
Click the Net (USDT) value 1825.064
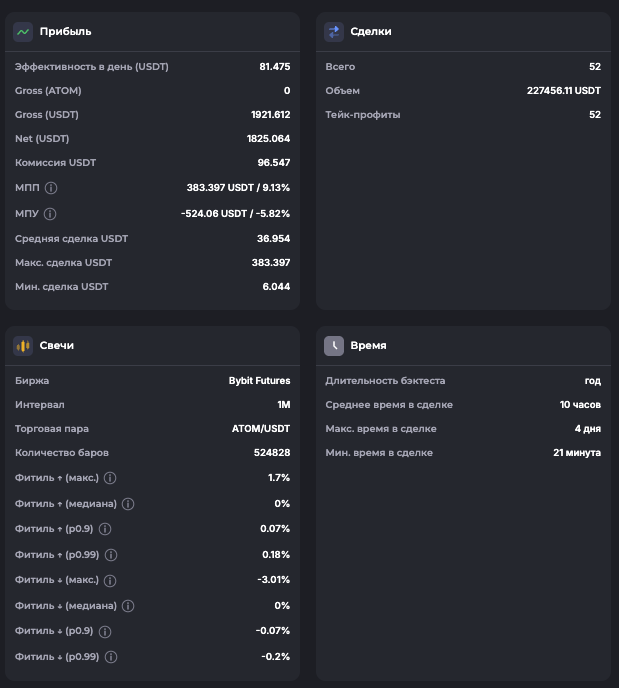[268, 139]
